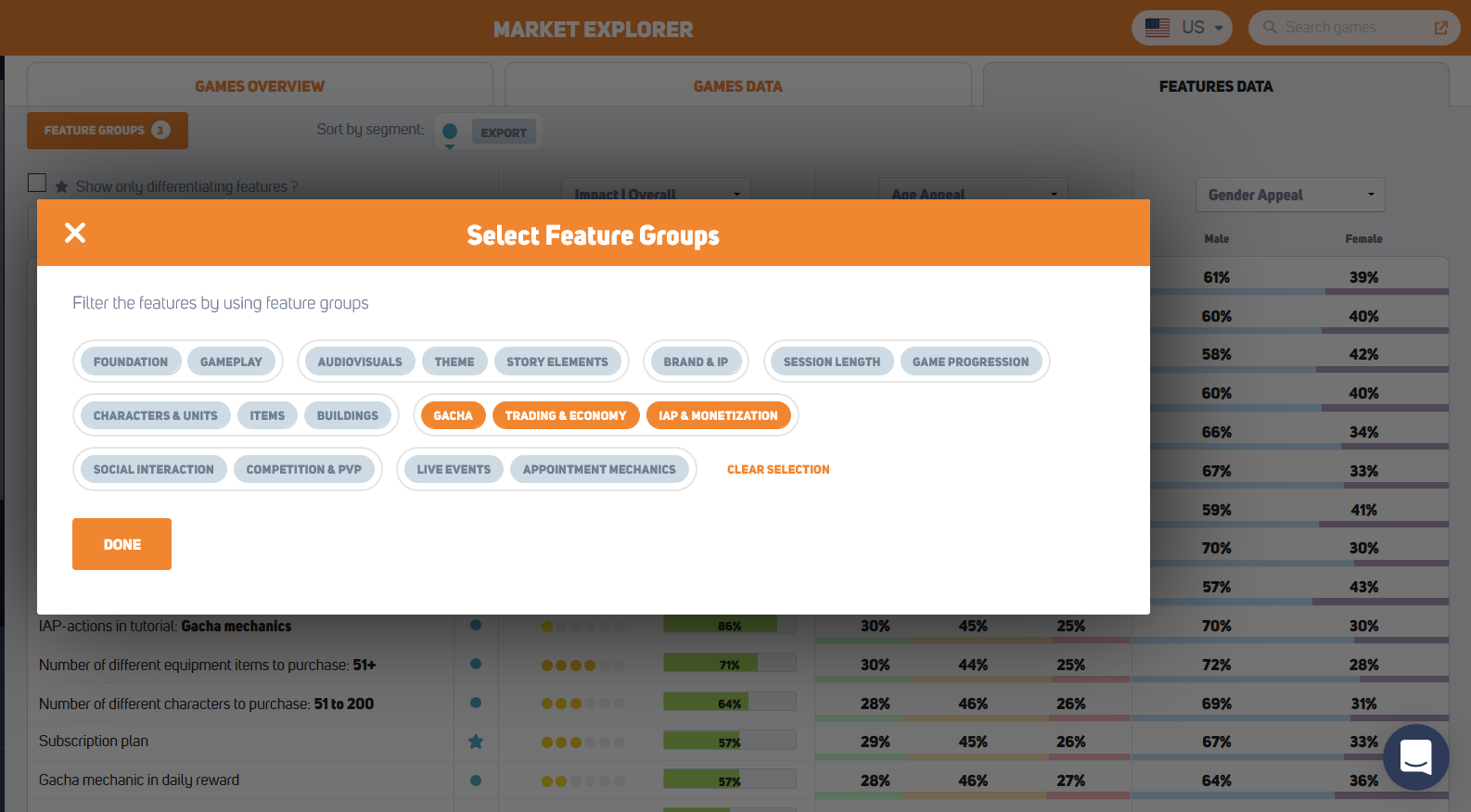Toggle the Items feature group
The image size is (1471, 812).
point(267,415)
